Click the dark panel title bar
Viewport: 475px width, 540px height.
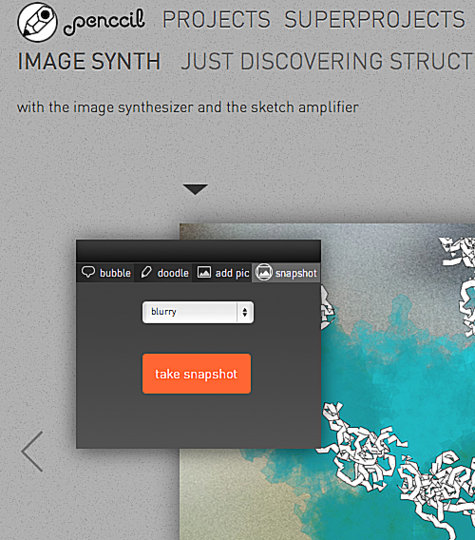[x=198, y=251]
